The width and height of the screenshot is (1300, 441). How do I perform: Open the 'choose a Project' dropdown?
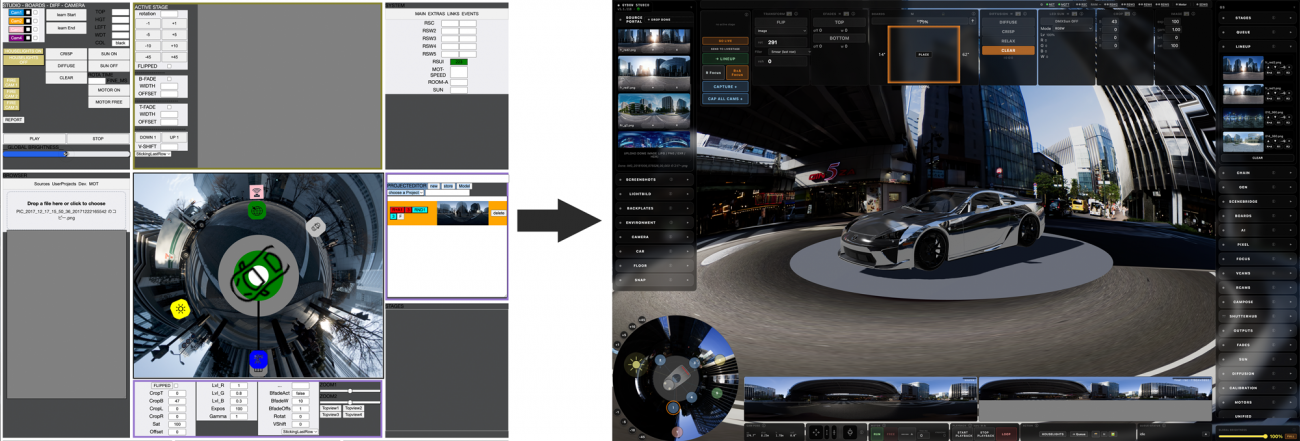tap(405, 192)
